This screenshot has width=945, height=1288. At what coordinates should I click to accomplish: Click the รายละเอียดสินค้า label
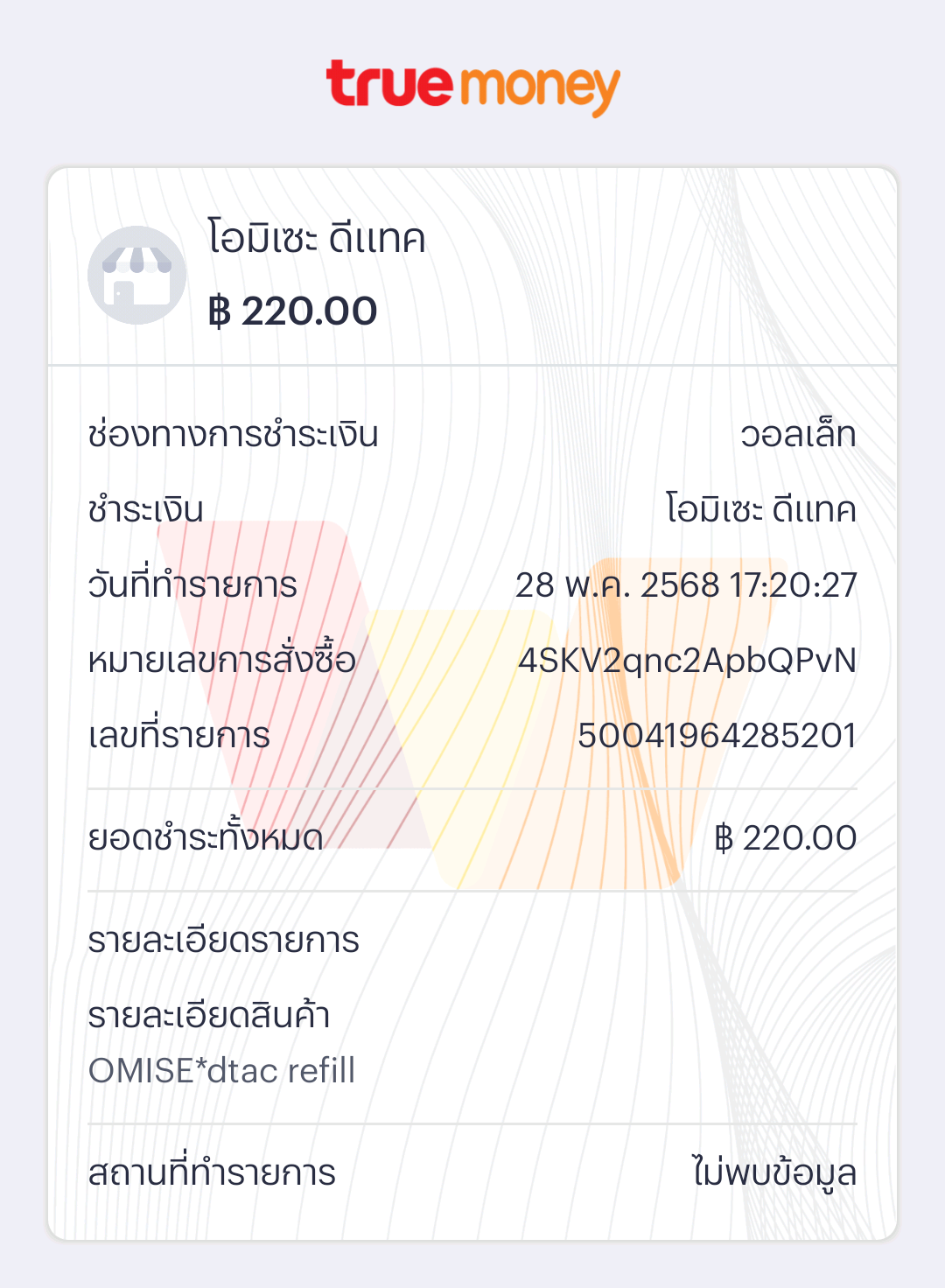click(x=209, y=1015)
